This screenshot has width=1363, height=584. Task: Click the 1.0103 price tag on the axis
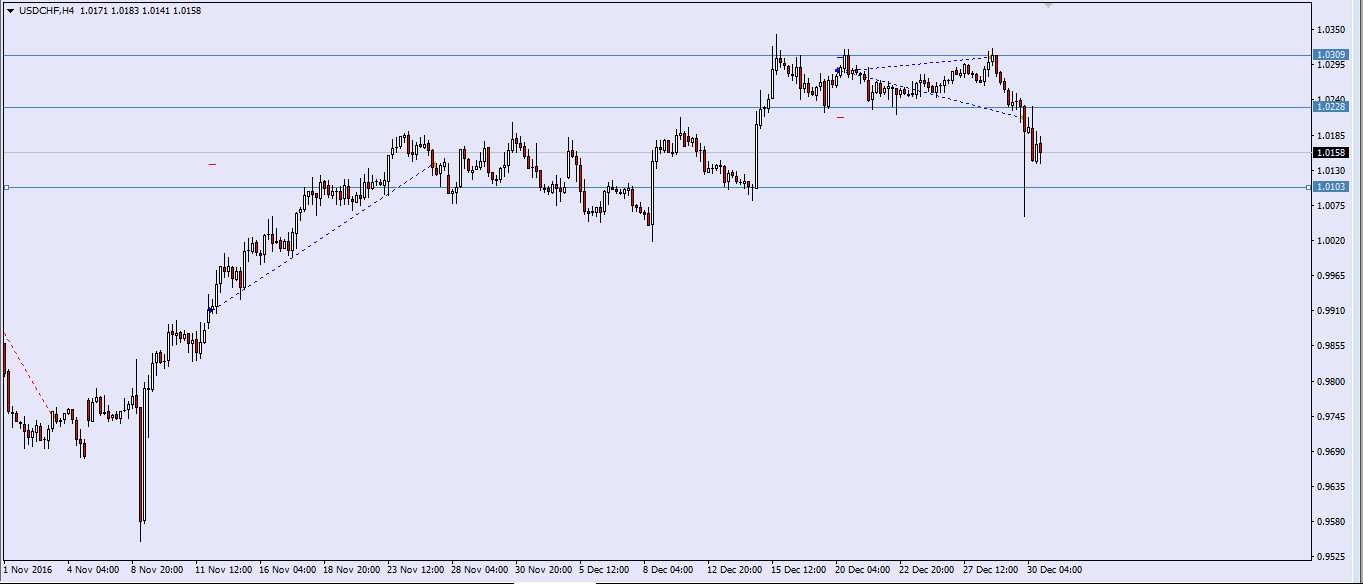pos(1331,187)
